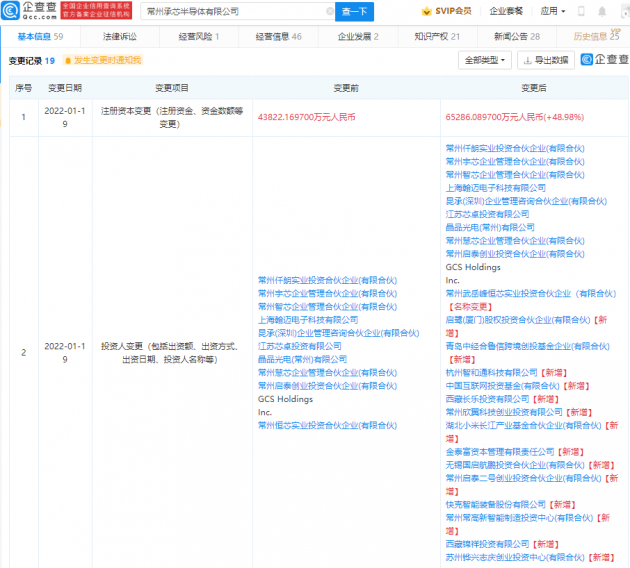Switch to the 经营风险 1 tab
The height and width of the screenshot is (568, 630).
pos(199,37)
